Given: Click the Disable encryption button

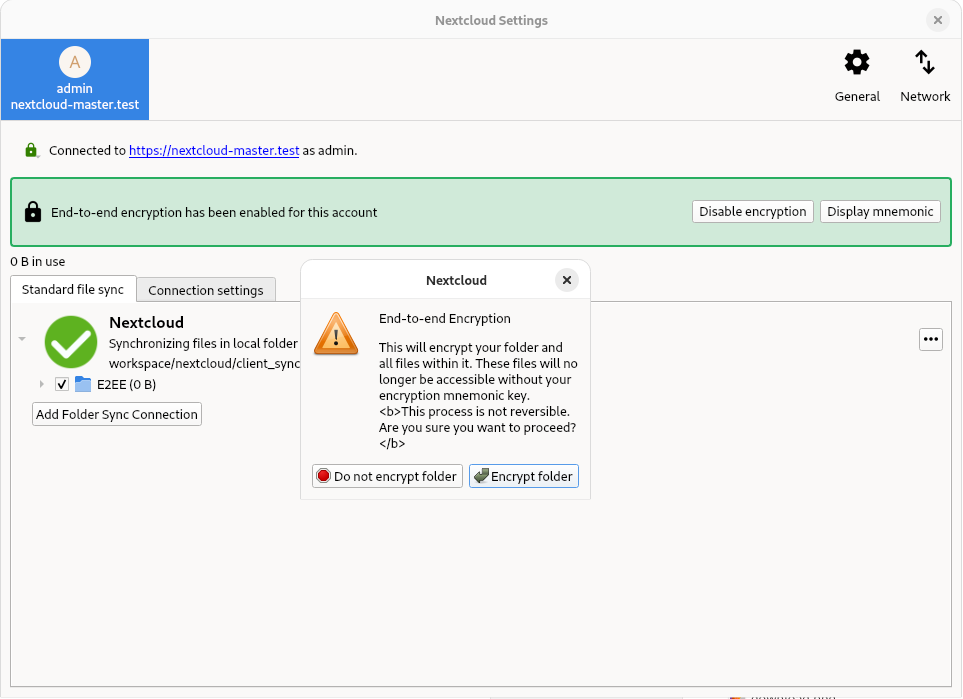Looking at the screenshot, I should click(x=752, y=212).
